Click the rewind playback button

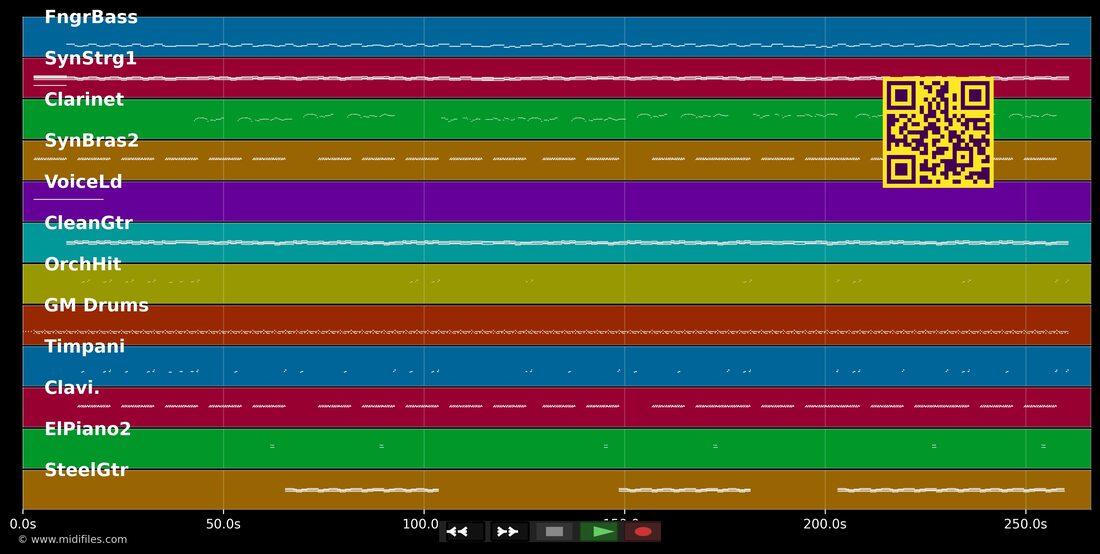point(463,532)
